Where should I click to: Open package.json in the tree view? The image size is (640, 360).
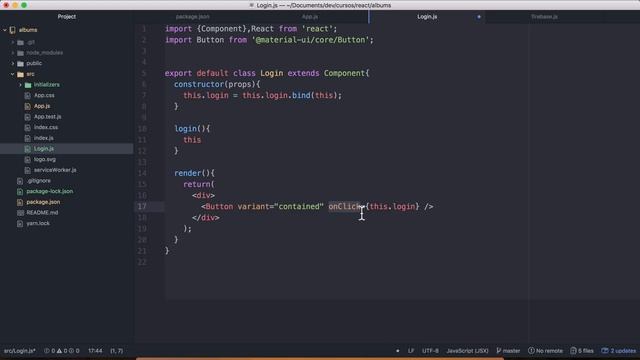coord(43,202)
